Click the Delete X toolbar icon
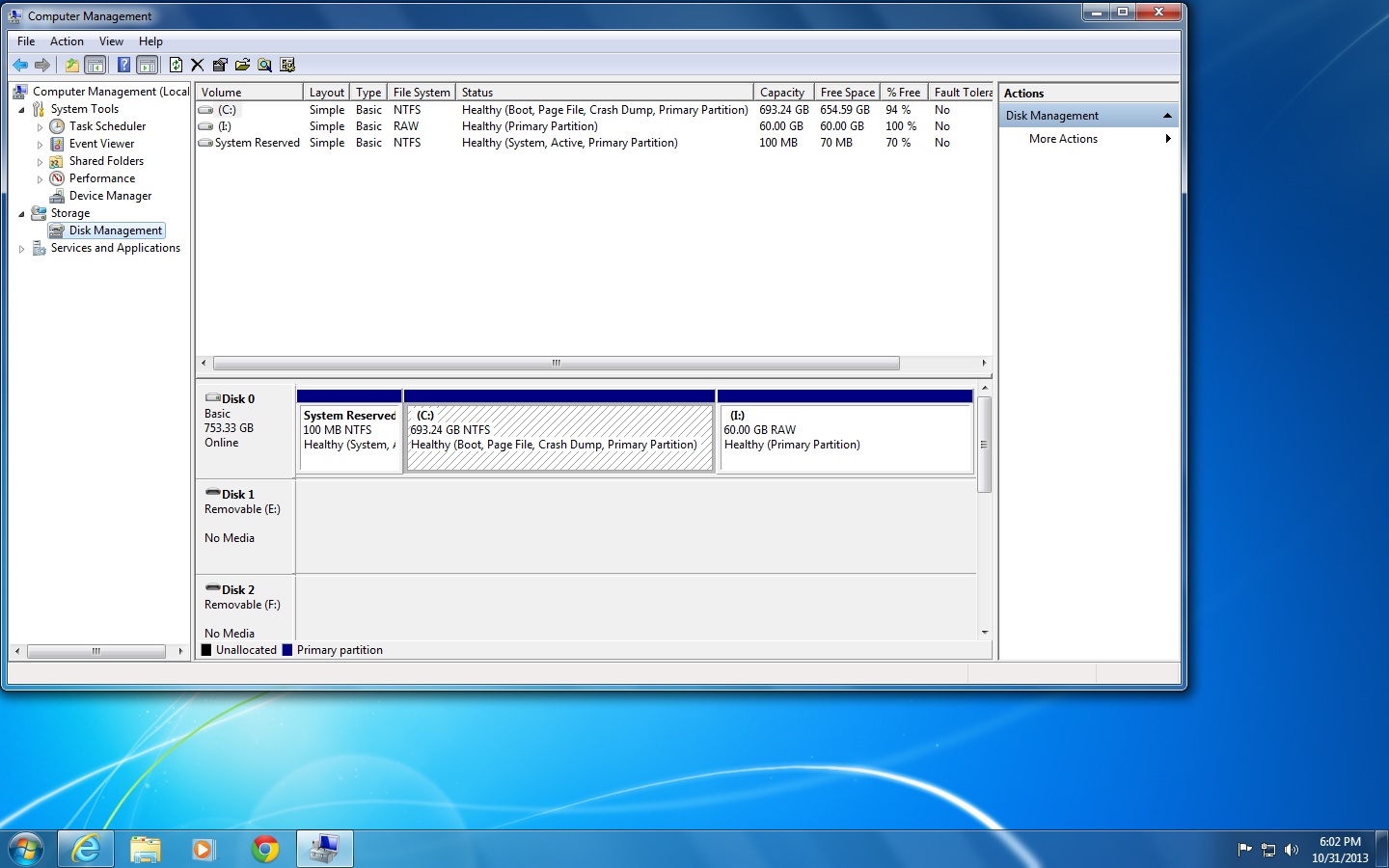 [x=198, y=65]
